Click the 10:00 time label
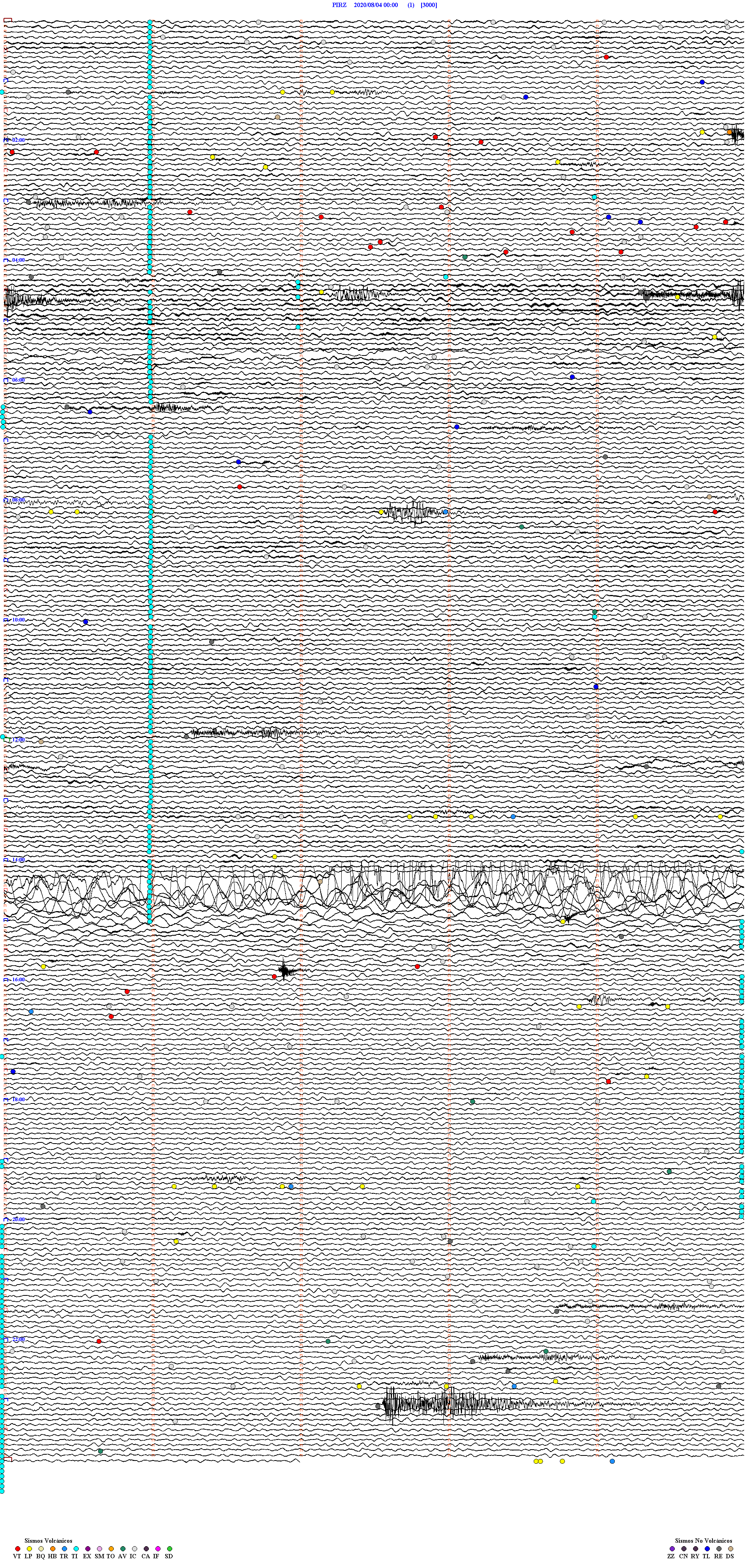Image resolution: width=748 pixels, height=1568 pixels. pos(18,619)
